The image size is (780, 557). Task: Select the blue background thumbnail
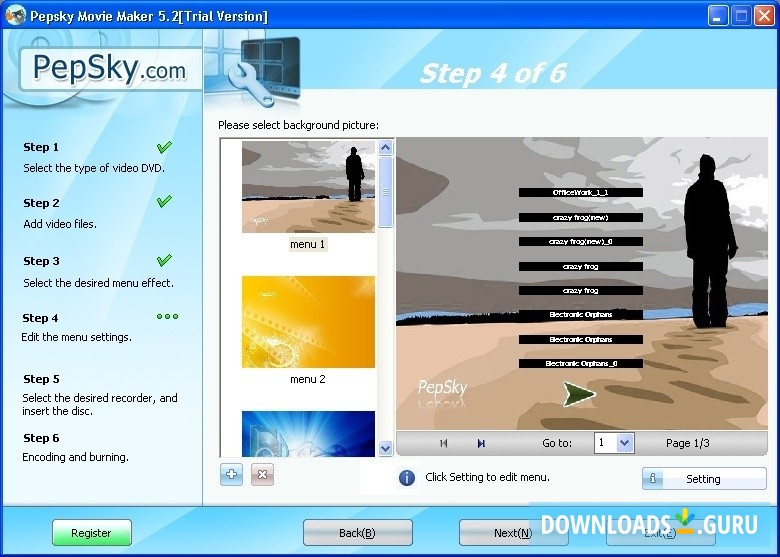(308, 434)
